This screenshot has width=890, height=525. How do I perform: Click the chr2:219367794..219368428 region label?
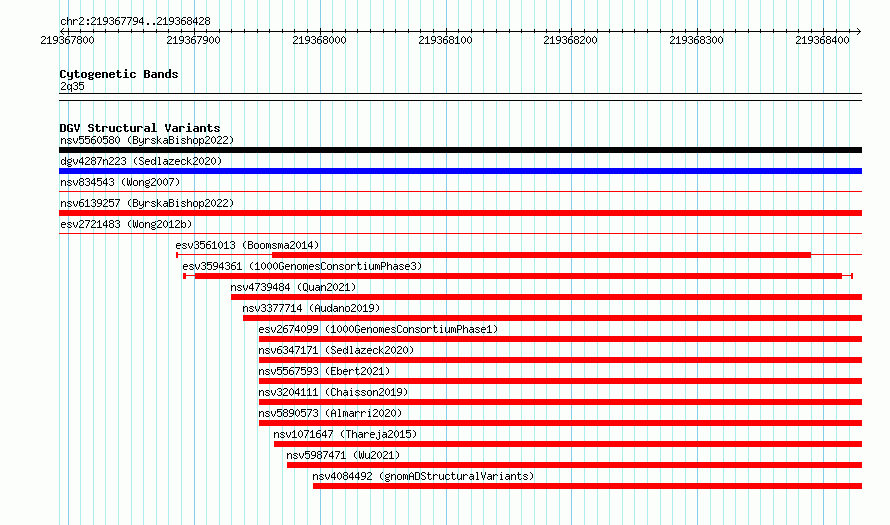(135, 22)
